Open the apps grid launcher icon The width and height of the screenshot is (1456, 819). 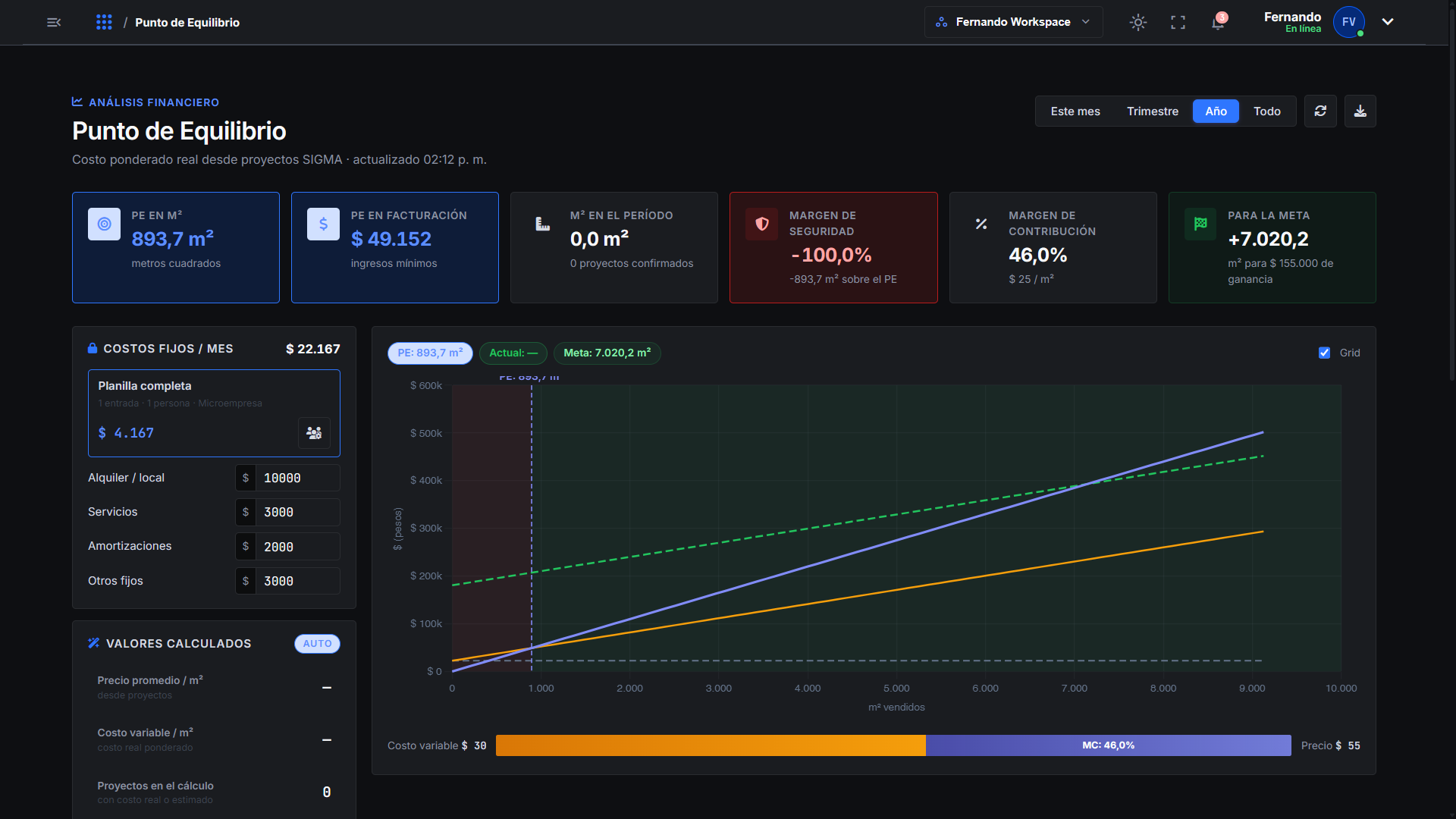coord(104,22)
